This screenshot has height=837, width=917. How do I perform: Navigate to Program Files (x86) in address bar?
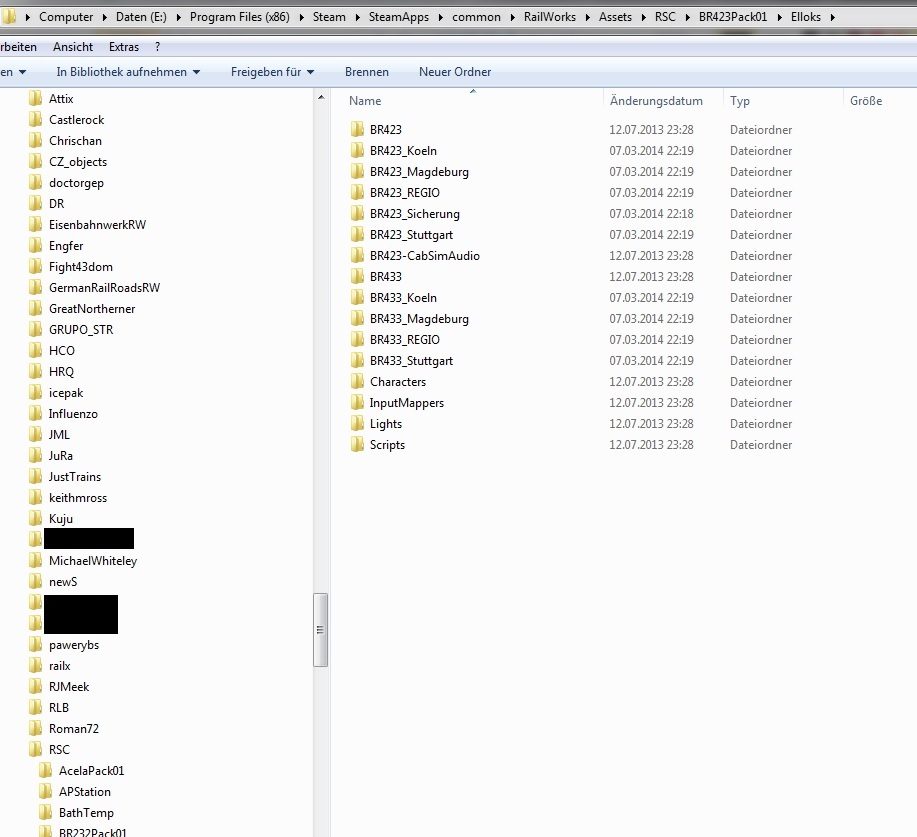coord(240,17)
